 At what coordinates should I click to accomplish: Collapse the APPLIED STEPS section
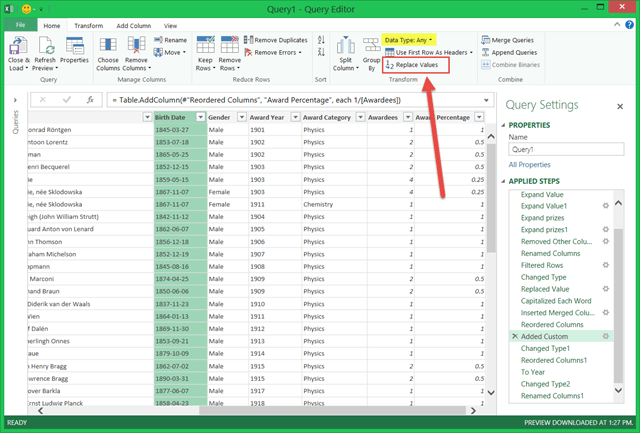(505, 182)
